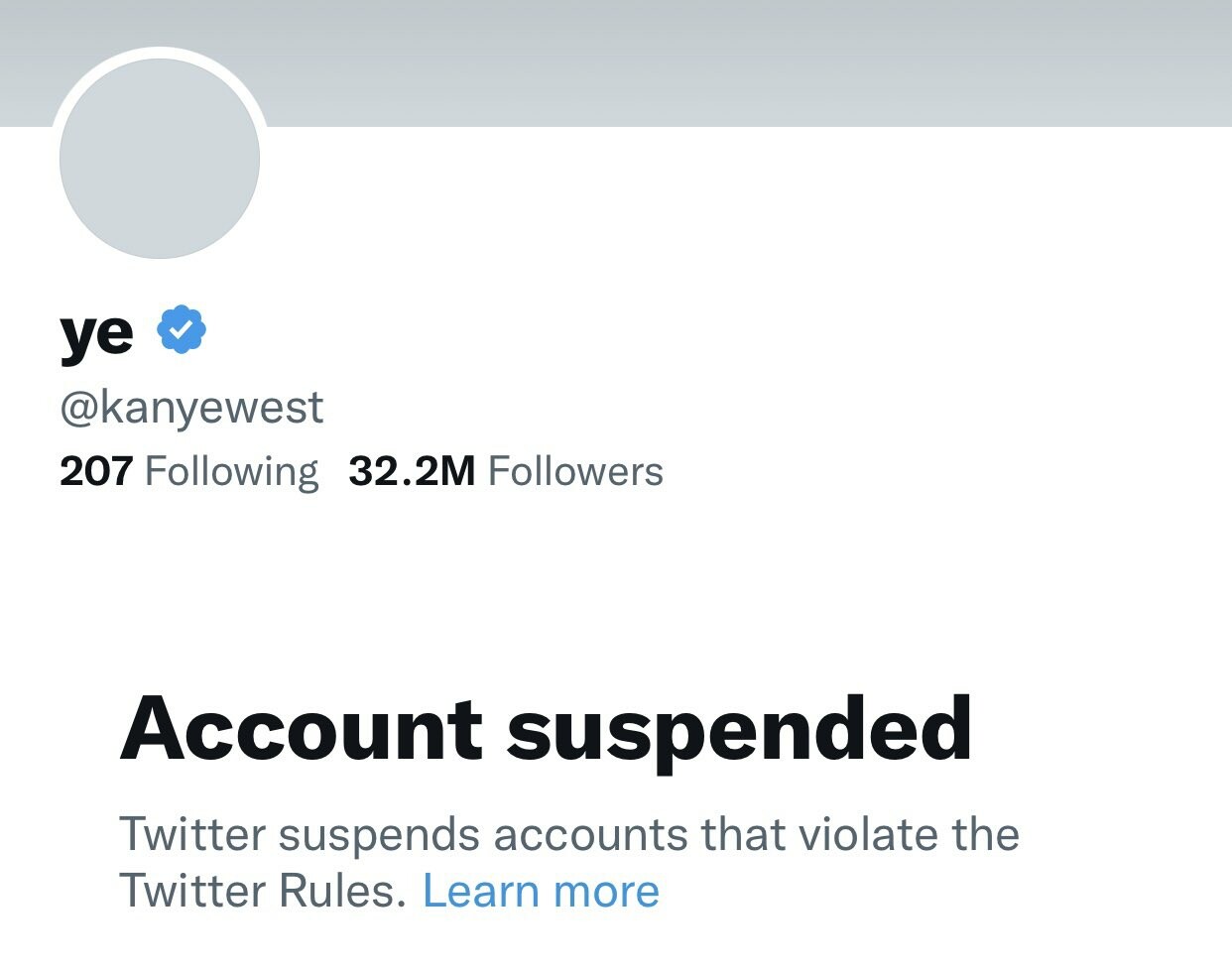Viewport: 1232px width, 971px height.
Task: Click the word "more" in Learn more
Action: 606,892
